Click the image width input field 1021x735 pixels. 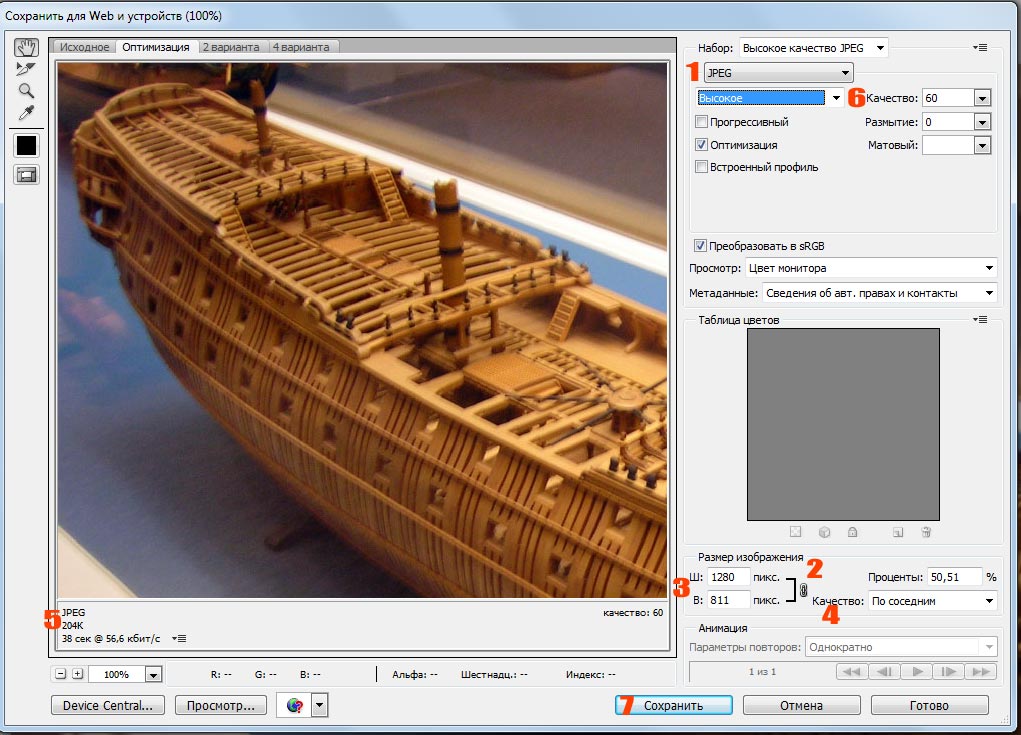(729, 577)
